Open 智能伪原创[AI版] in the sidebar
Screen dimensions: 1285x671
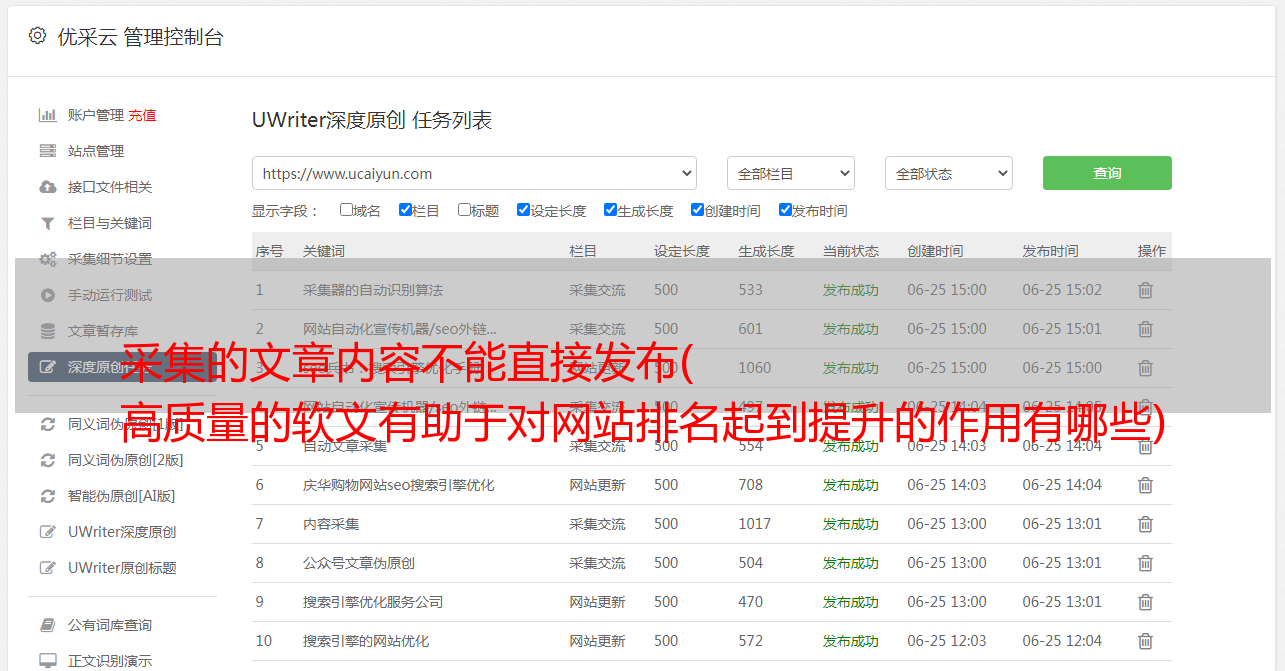point(122,496)
